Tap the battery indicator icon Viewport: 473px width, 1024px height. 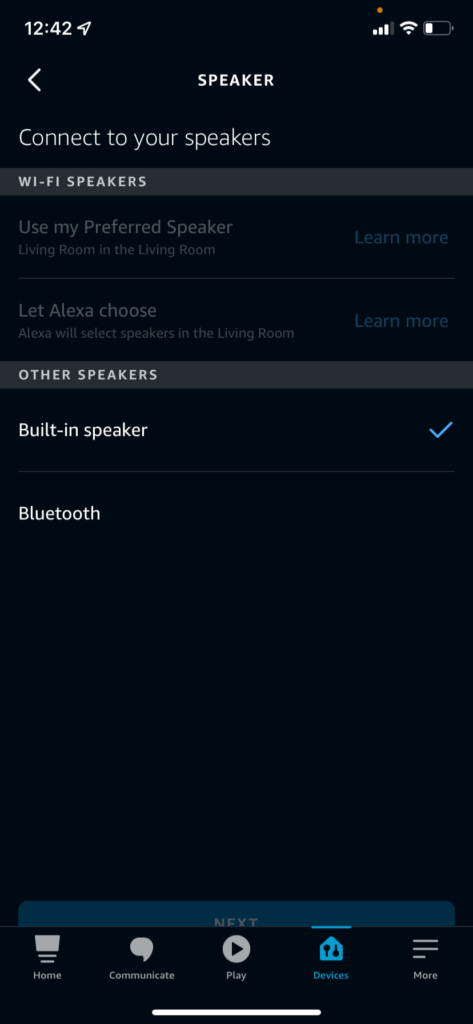(x=438, y=28)
